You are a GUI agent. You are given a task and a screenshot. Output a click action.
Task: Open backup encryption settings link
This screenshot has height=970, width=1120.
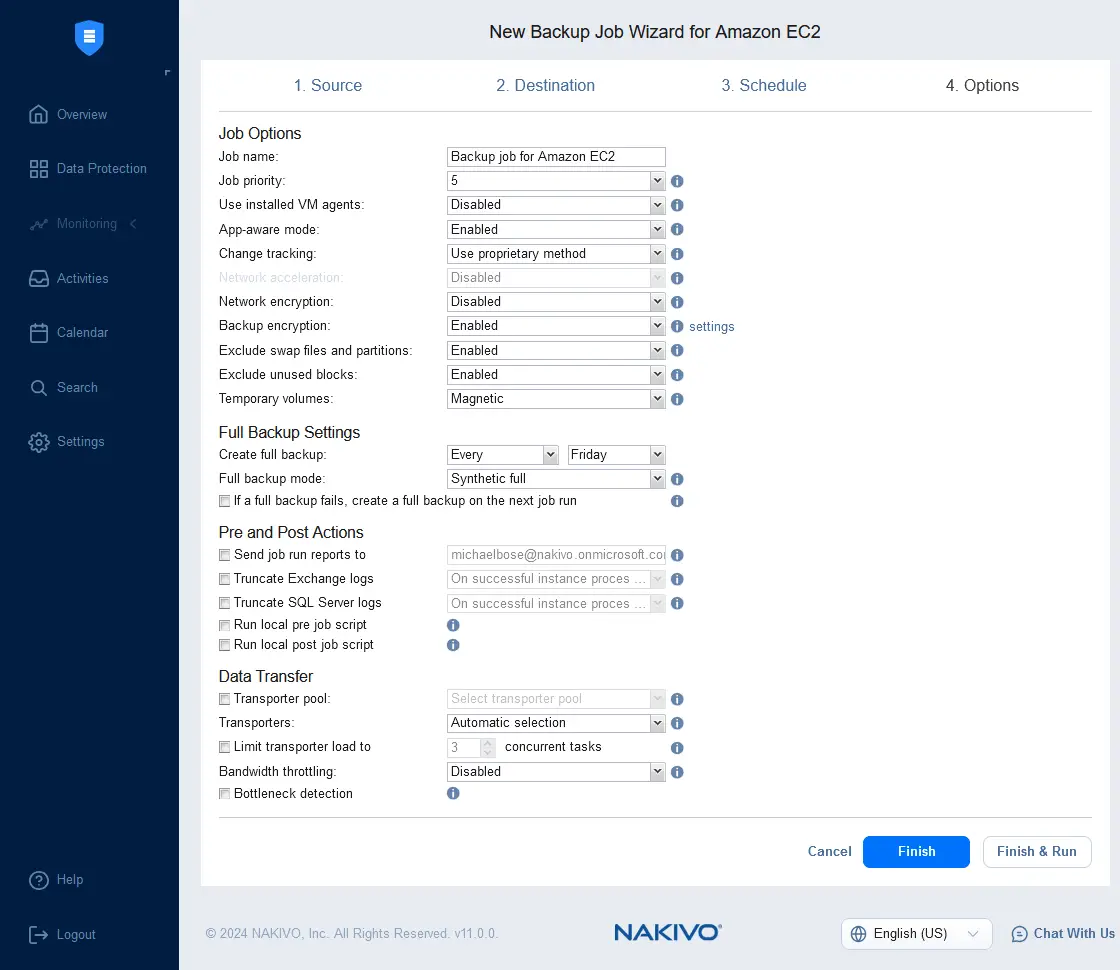(x=711, y=326)
